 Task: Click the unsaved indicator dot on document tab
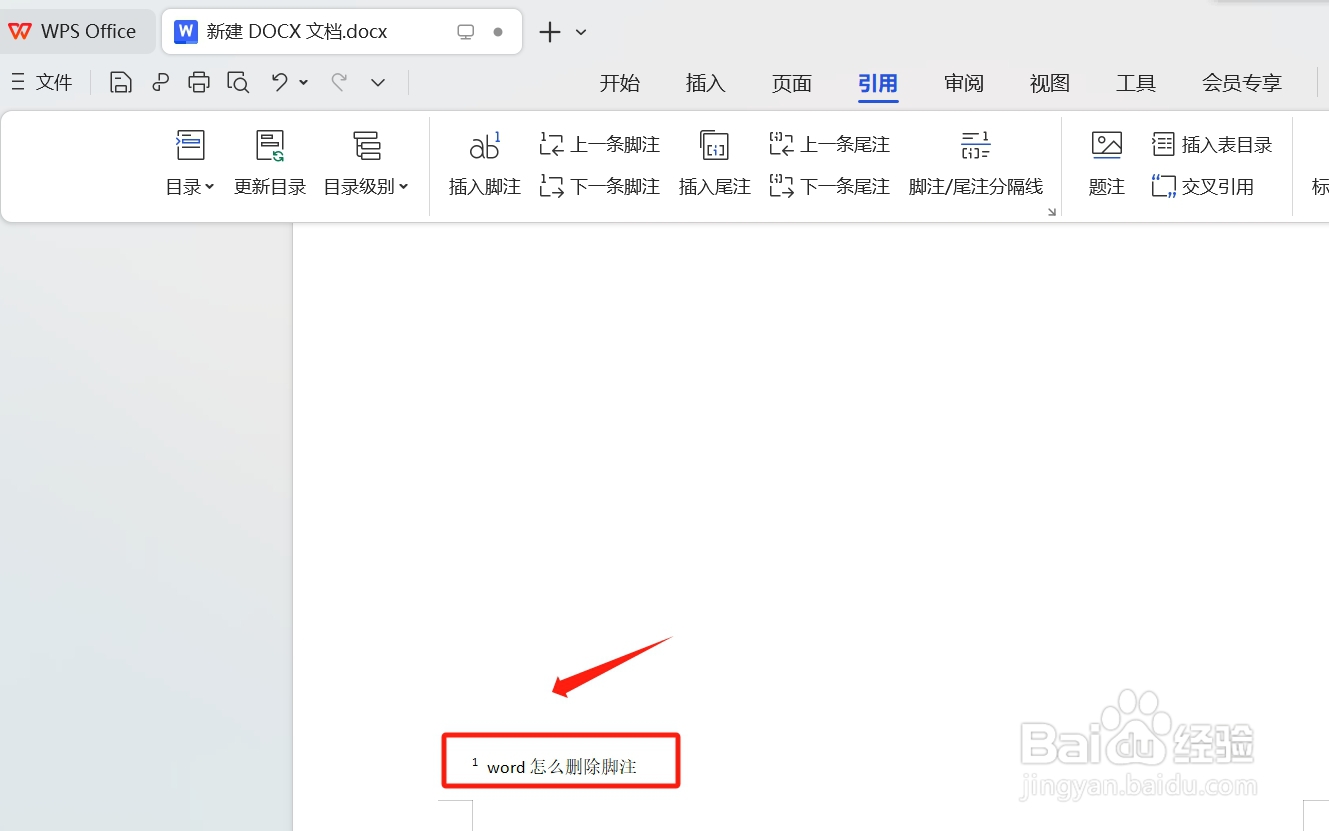498,32
